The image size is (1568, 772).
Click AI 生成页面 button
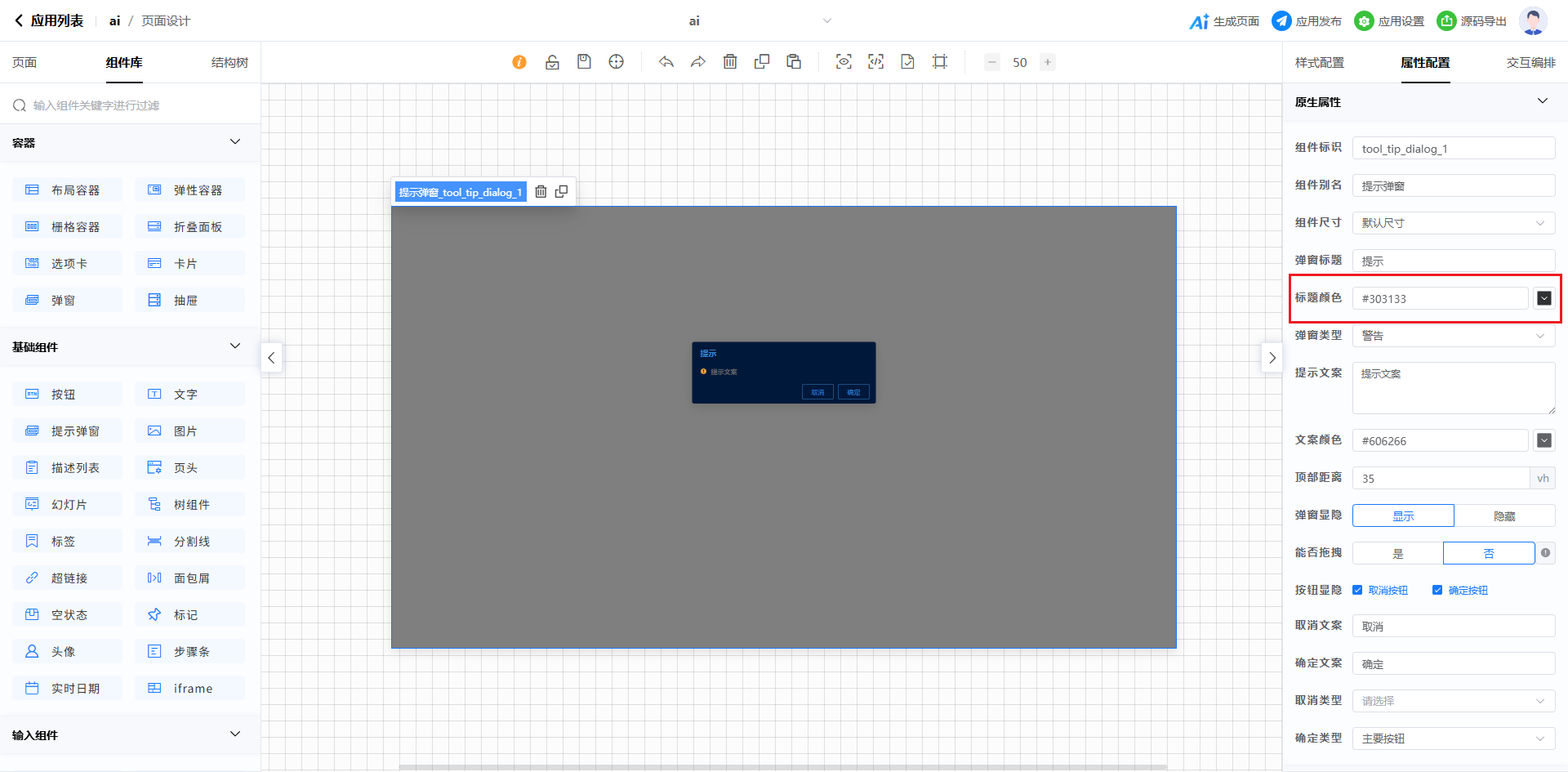pyautogui.click(x=1224, y=21)
